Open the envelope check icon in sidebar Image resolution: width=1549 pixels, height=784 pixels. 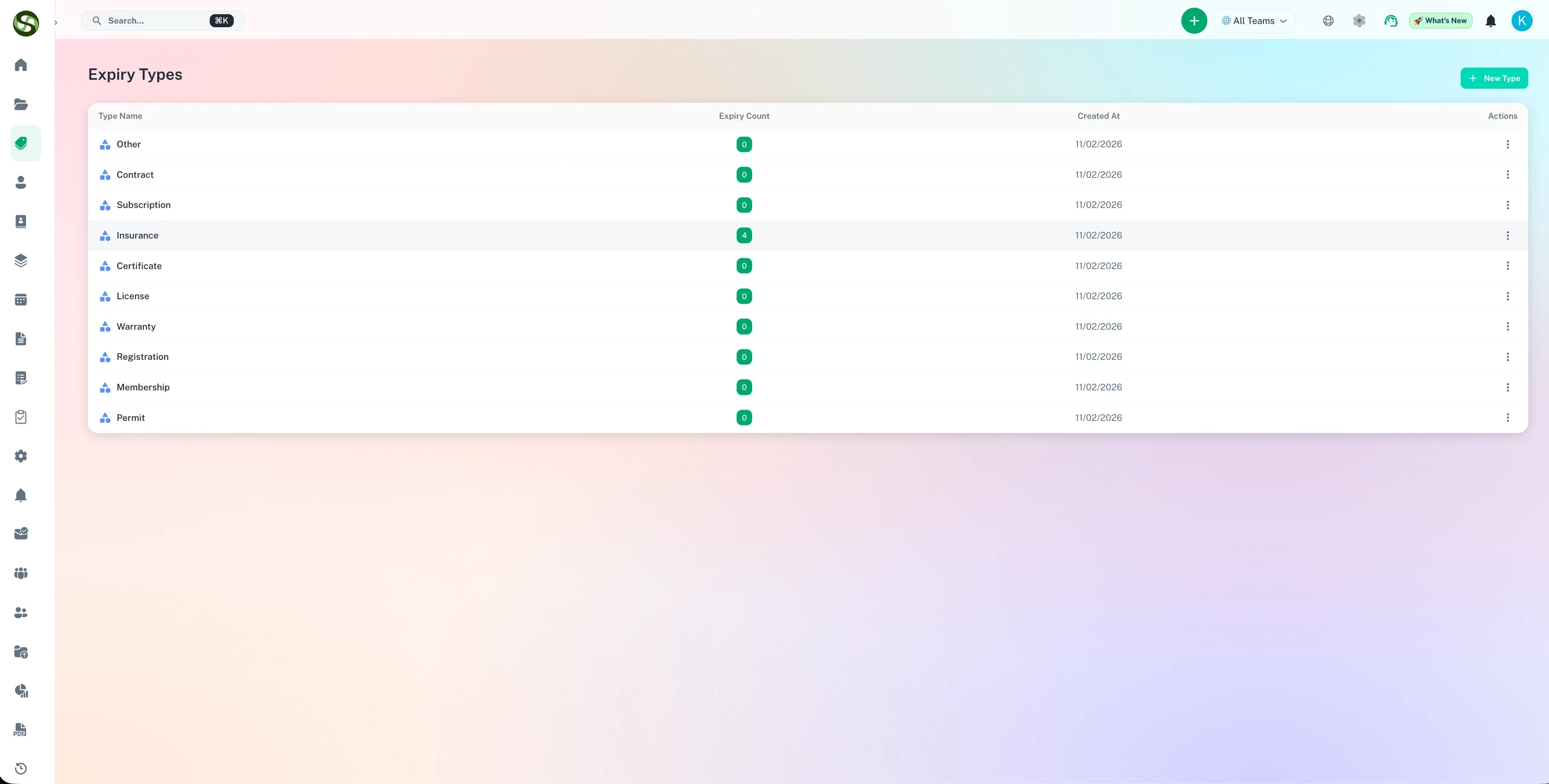point(21,534)
